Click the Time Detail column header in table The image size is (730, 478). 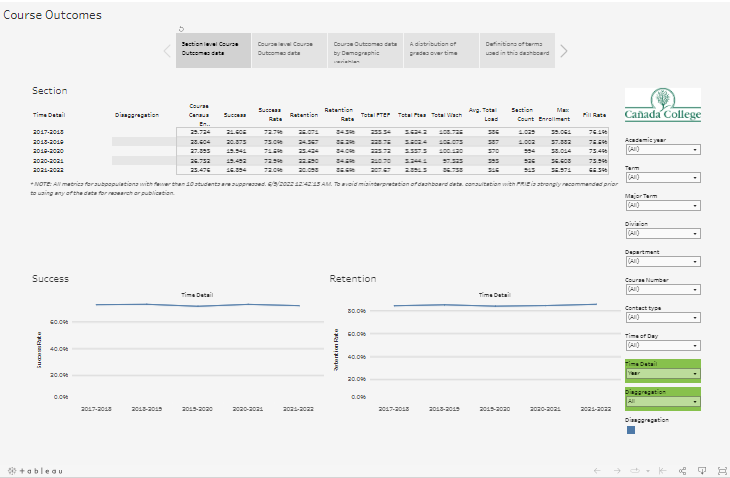[49, 115]
